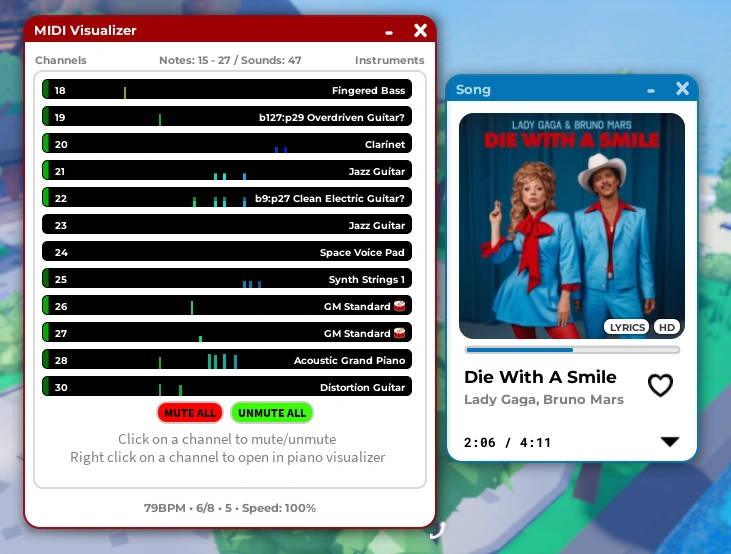Favorite the song with the heart icon
Image resolution: width=731 pixels, height=554 pixels.
660,385
